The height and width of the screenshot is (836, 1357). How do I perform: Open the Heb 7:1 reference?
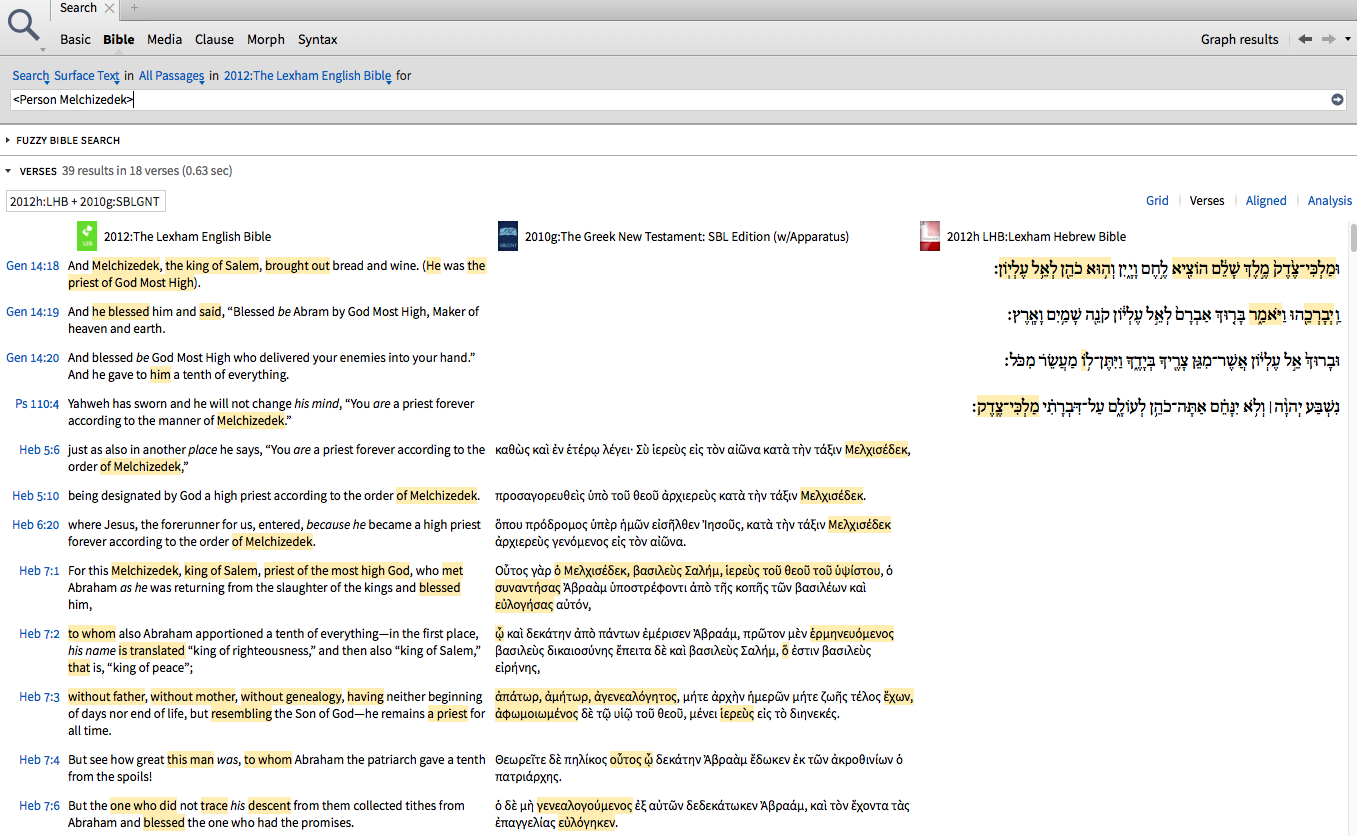[x=39, y=571]
